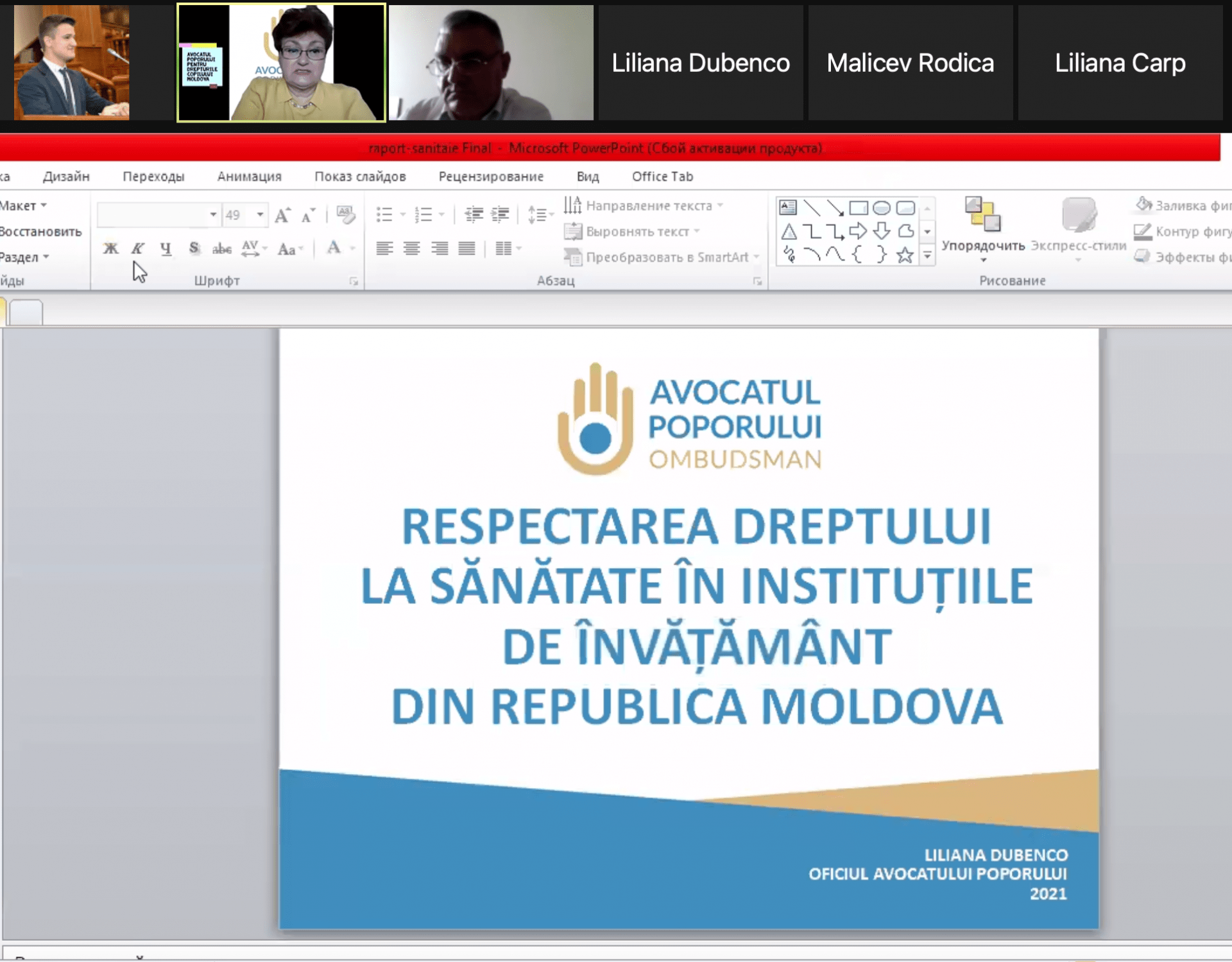This screenshot has width=1232, height=962.
Task: Center align the paragraph text
Action: coord(411,248)
